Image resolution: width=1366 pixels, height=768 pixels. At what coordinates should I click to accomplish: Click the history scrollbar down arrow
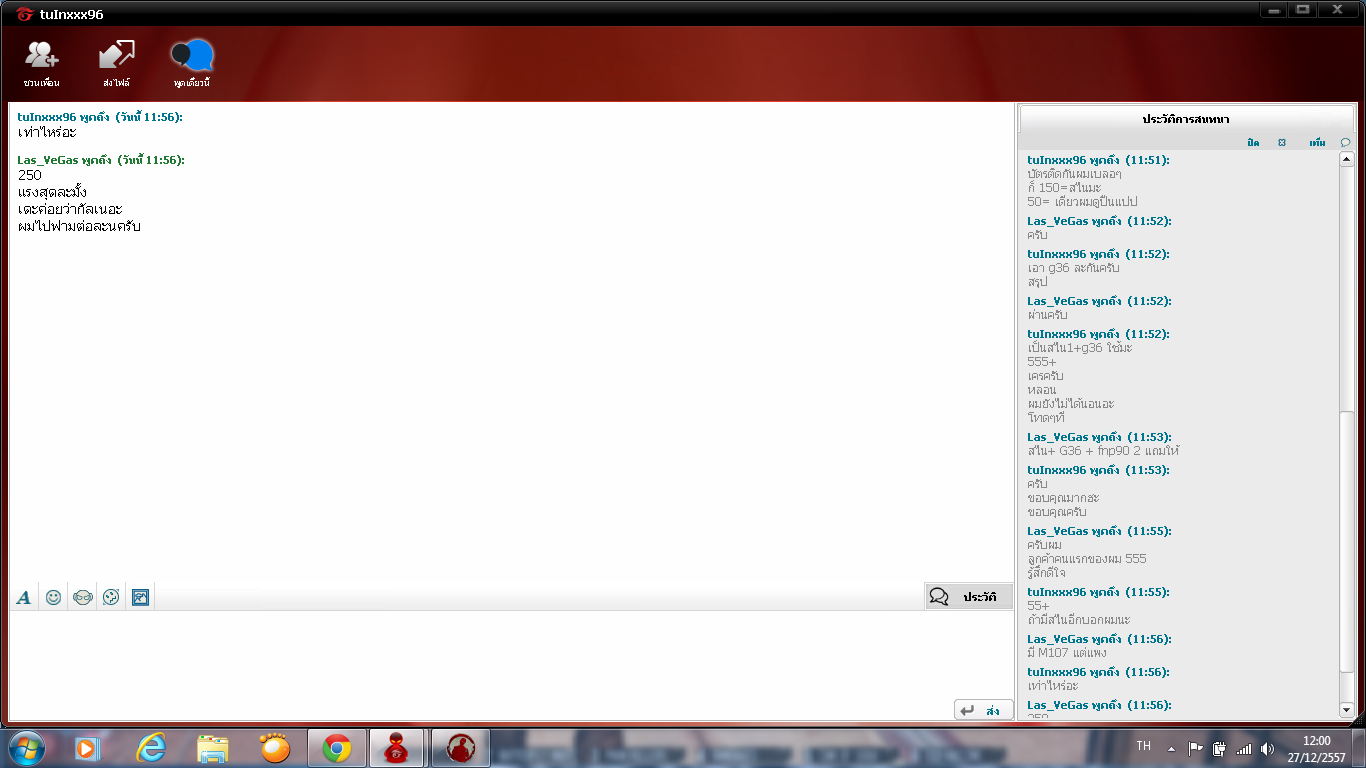click(x=1346, y=710)
